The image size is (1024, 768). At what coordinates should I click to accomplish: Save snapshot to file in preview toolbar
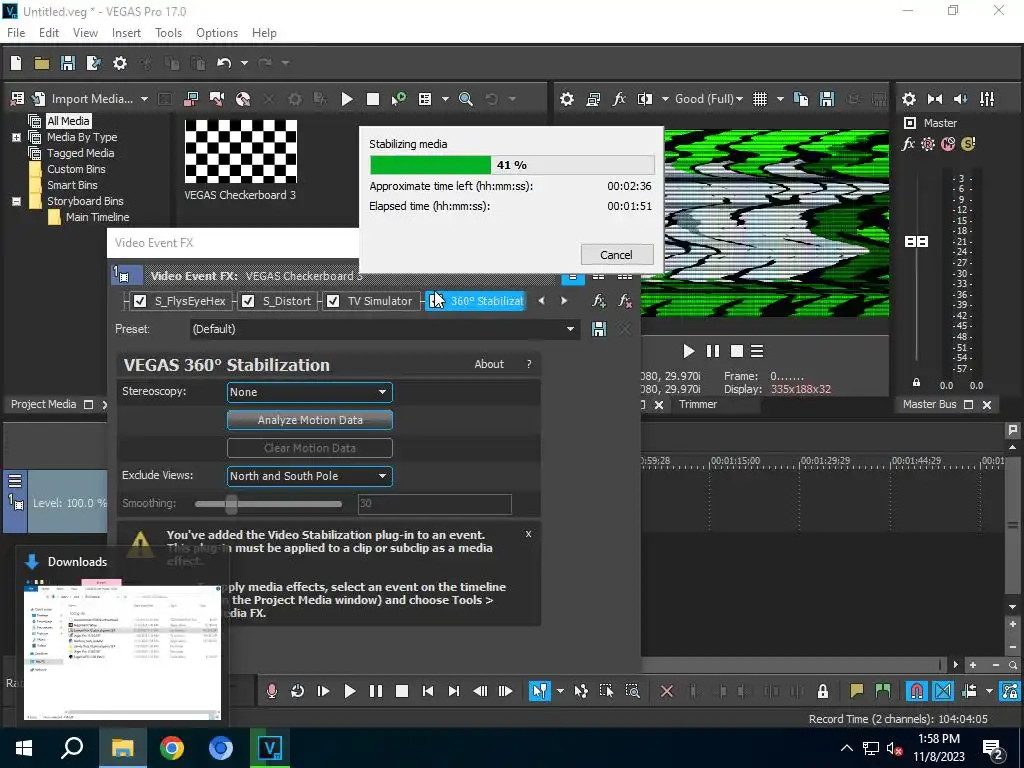[827, 99]
